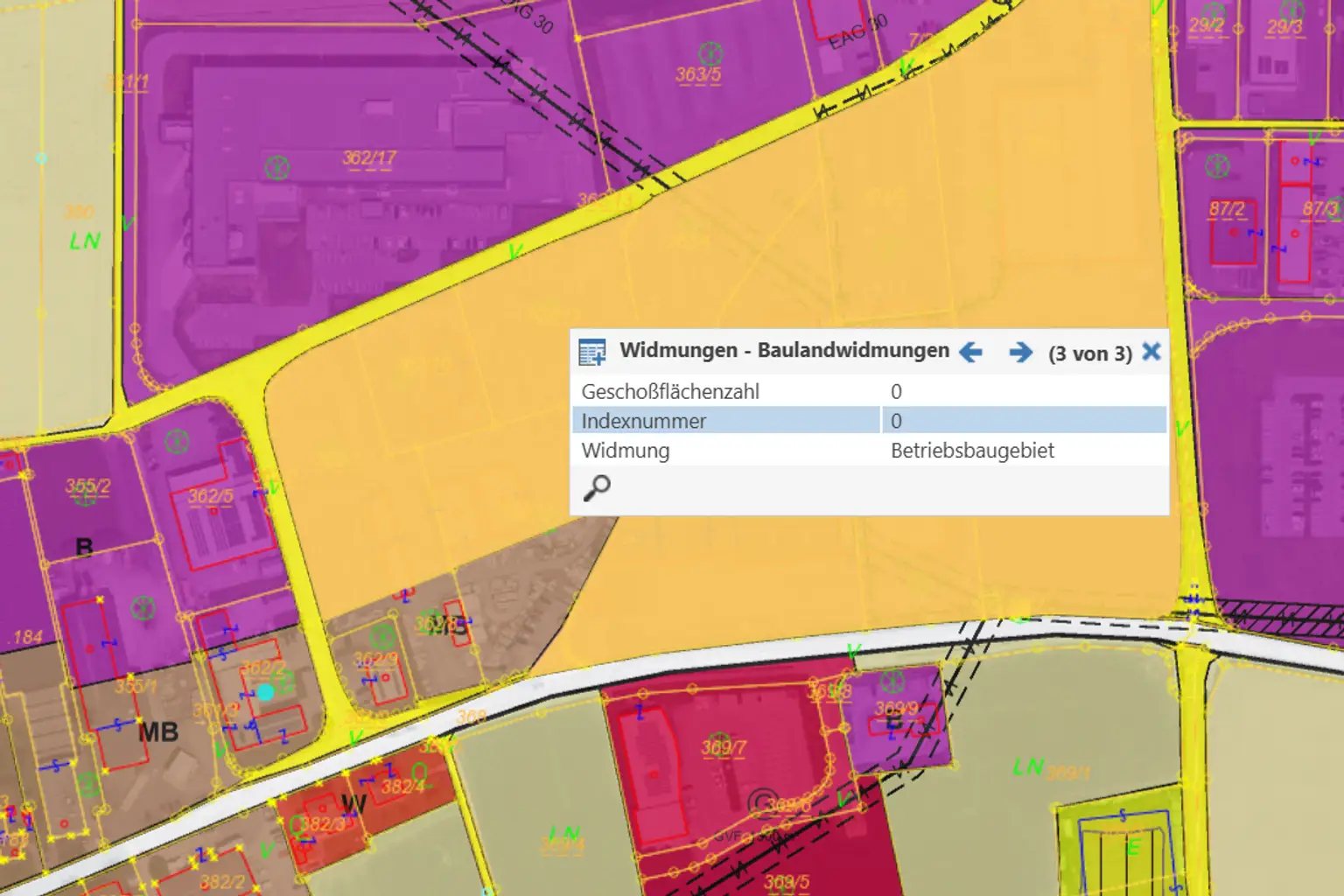
Task: Go to previous result with left arrow
Action: (969, 352)
